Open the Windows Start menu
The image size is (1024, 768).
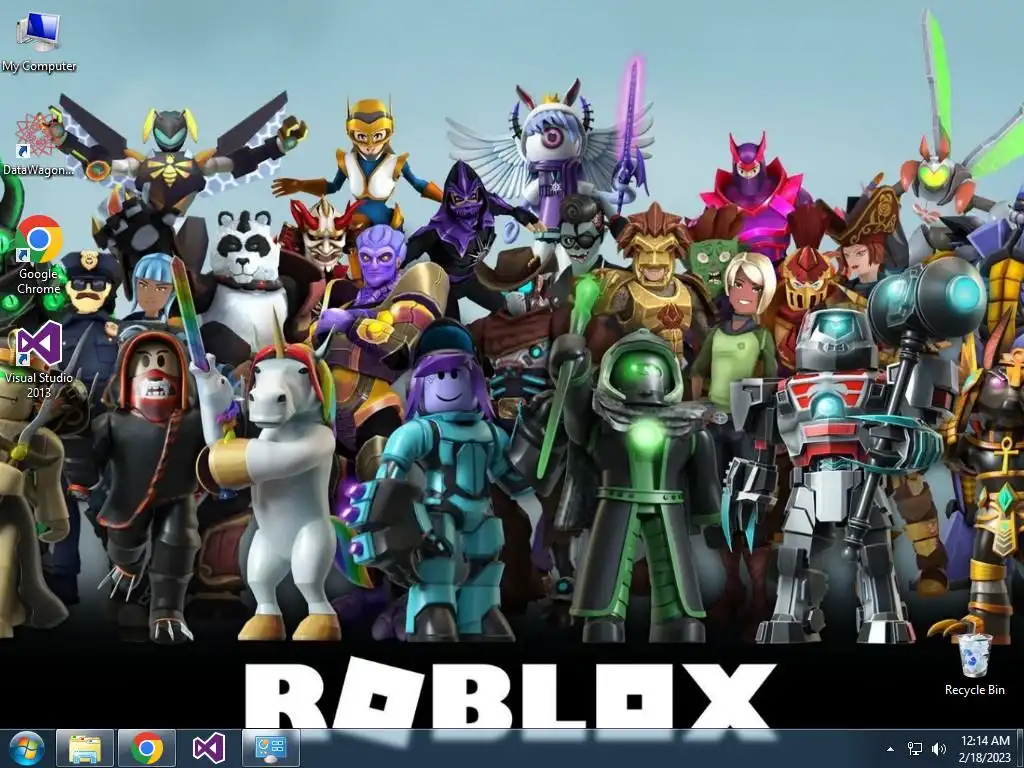click(x=26, y=748)
